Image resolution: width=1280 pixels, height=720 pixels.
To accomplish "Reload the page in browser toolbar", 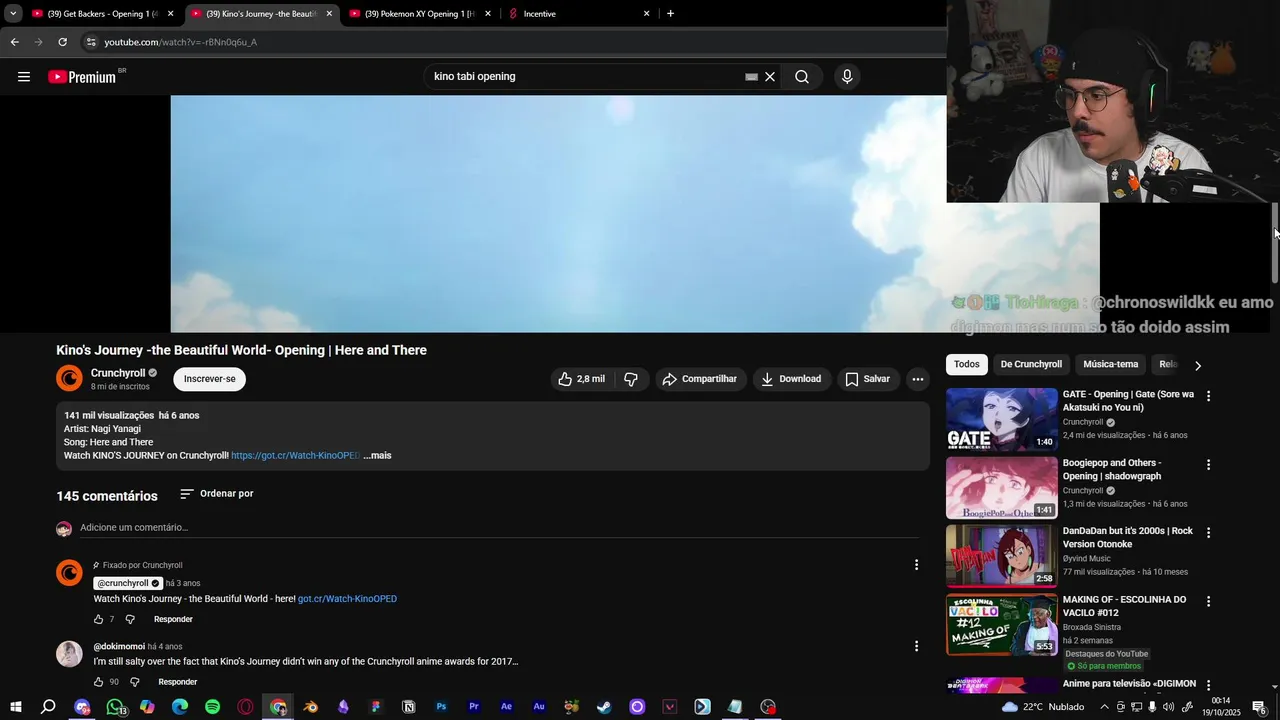I will [62, 42].
